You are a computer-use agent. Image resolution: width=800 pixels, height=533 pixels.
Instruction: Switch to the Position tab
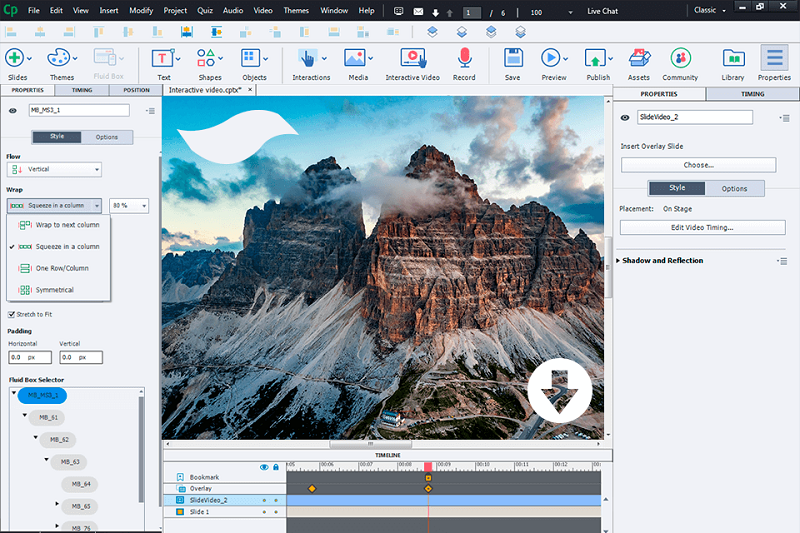[136, 90]
